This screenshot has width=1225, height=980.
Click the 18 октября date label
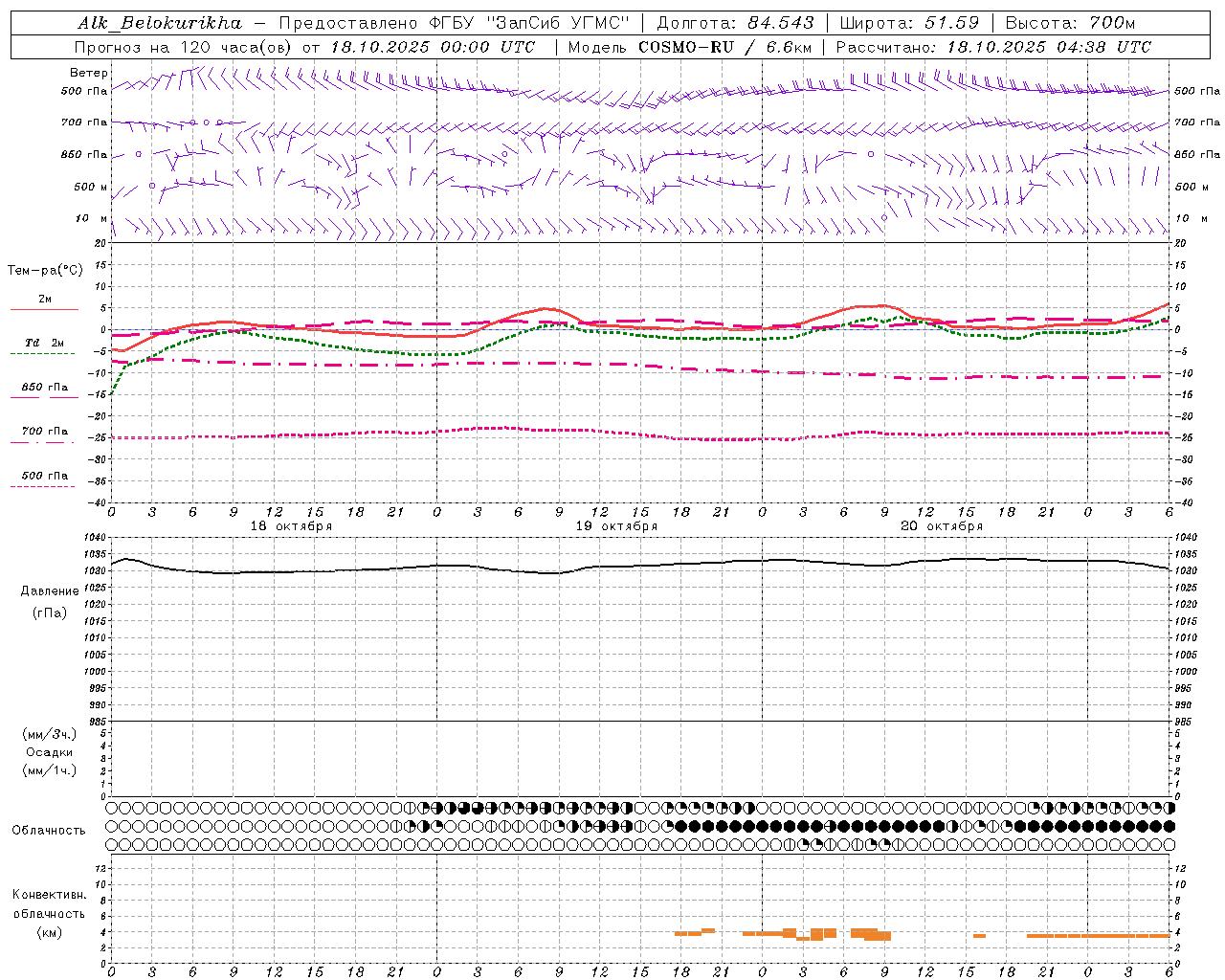pos(292,526)
